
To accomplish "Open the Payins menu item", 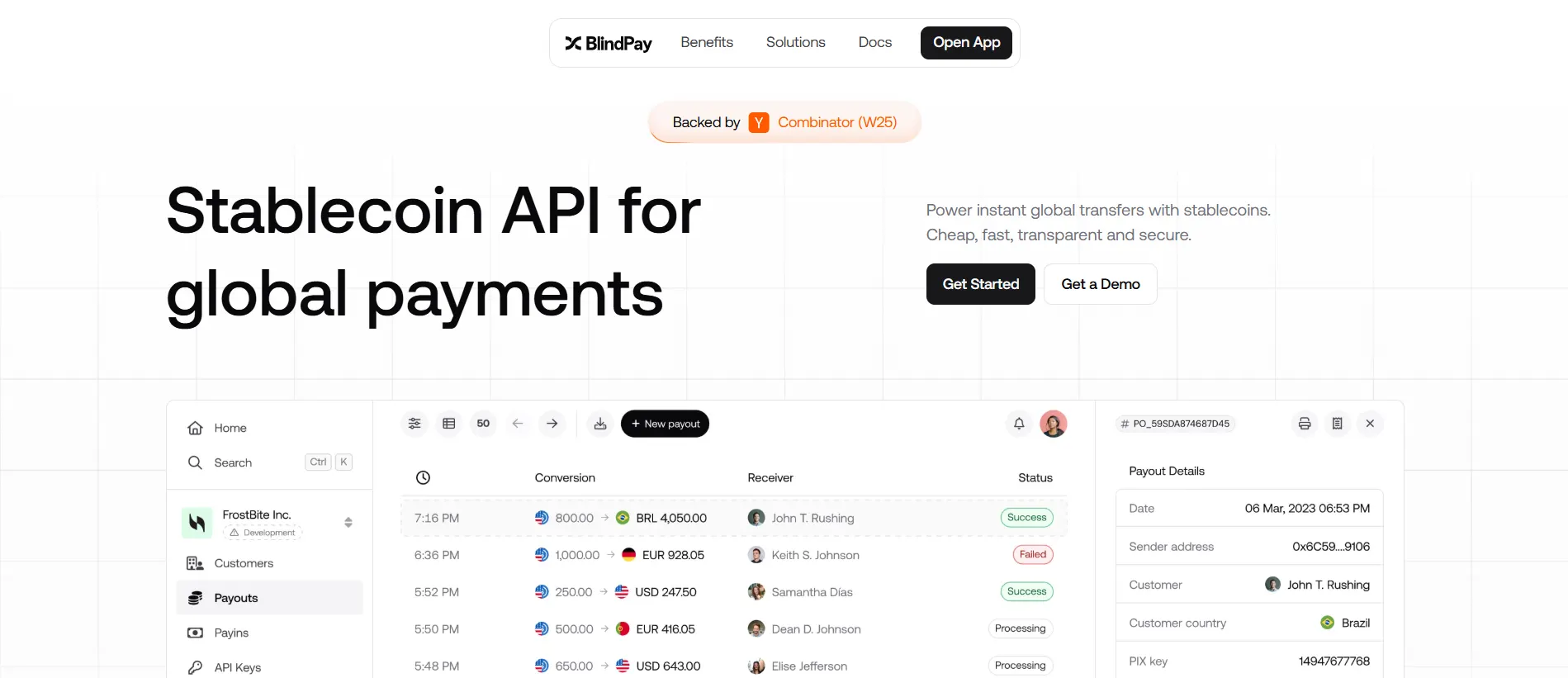I will pyautogui.click(x=231, y=633).
